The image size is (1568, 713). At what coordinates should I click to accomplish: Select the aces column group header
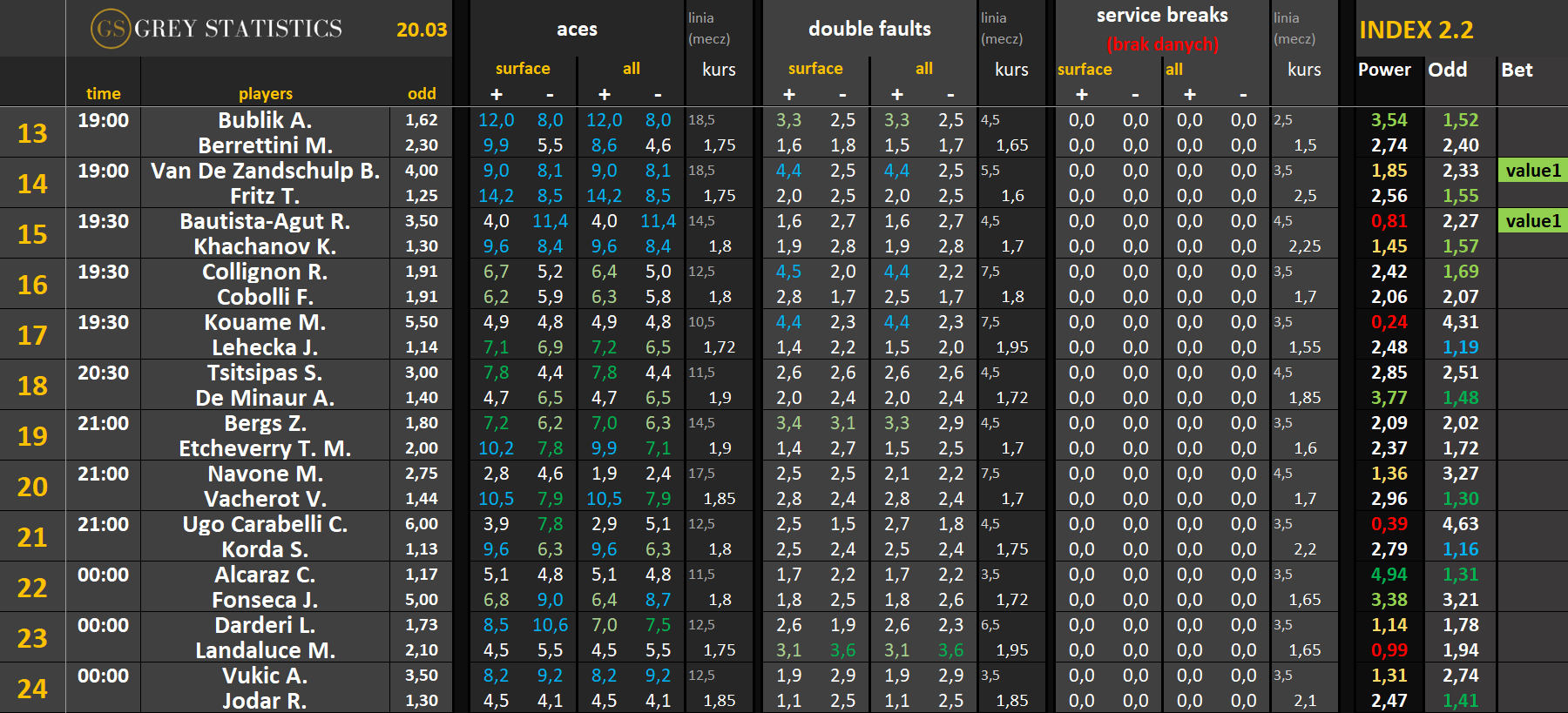(x=577, y=29)
